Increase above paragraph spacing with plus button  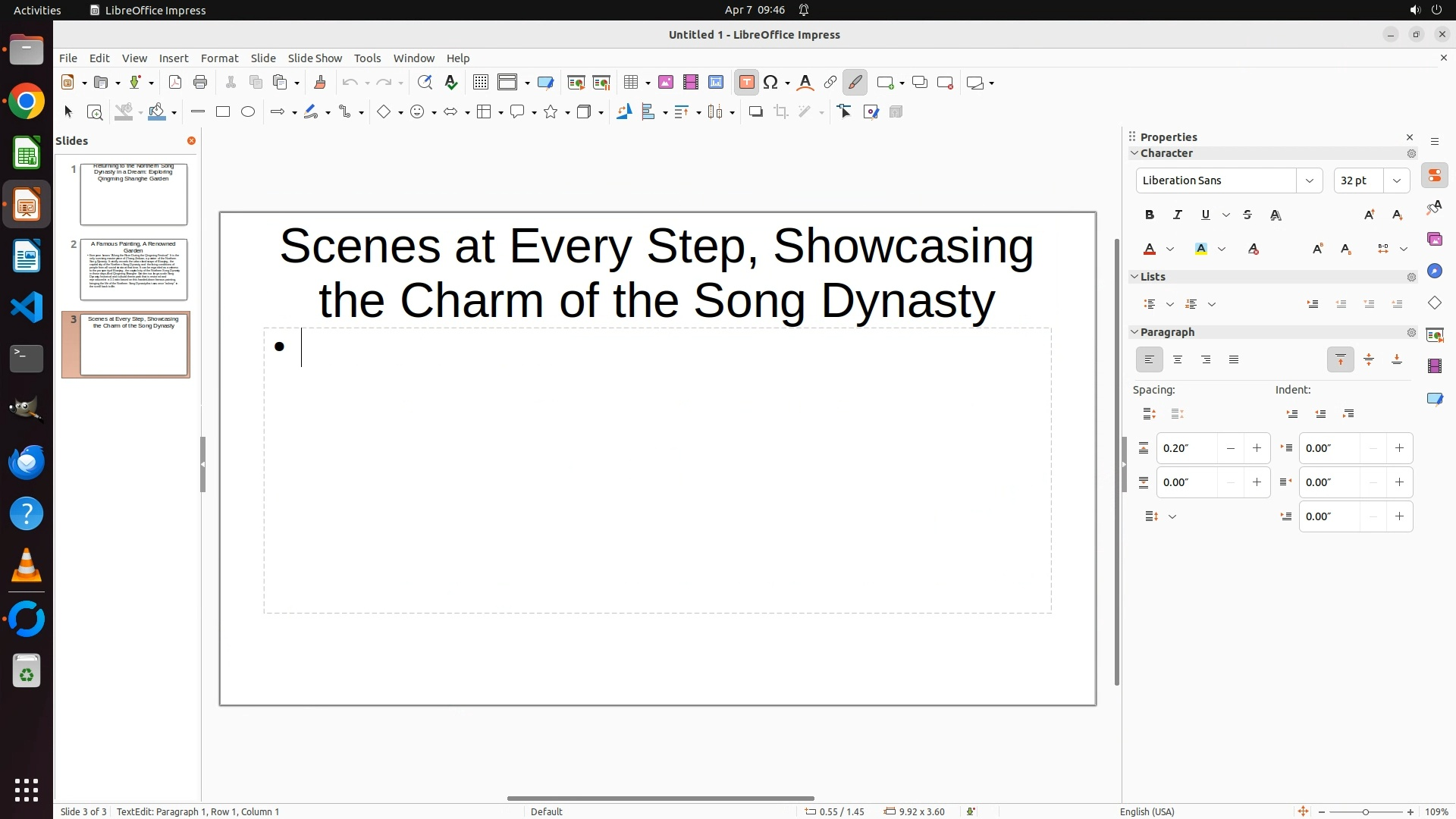(1257, 448)
